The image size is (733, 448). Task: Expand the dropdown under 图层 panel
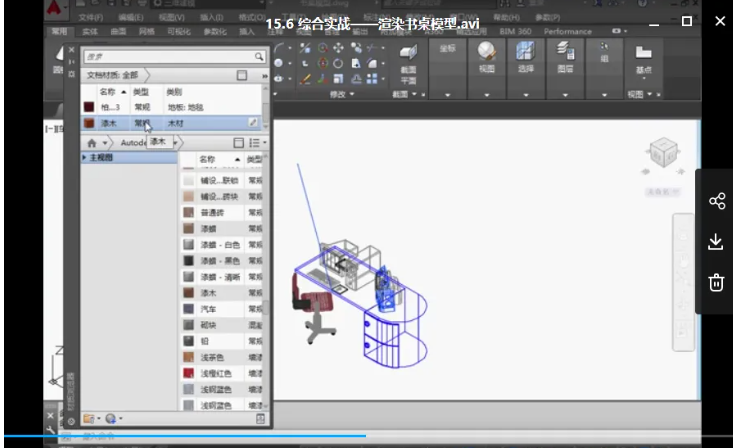565,95
